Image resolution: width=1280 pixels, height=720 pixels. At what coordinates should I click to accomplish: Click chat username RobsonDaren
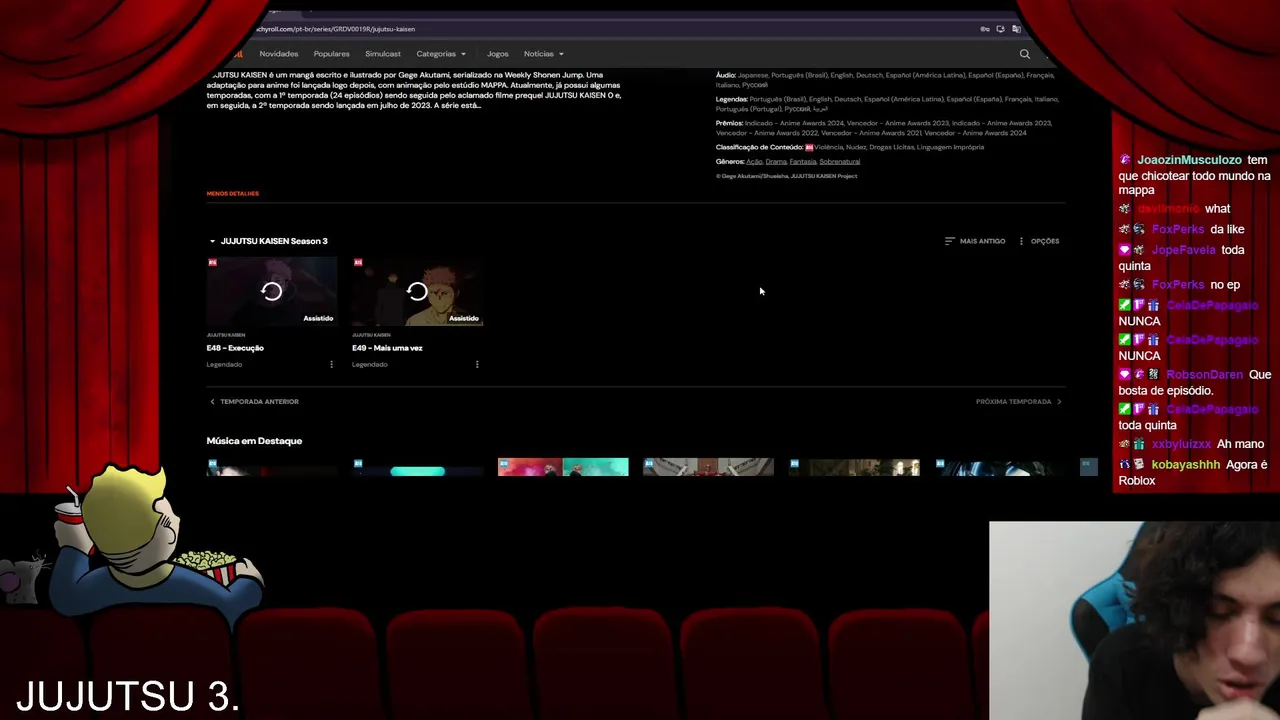point(1204,375)
